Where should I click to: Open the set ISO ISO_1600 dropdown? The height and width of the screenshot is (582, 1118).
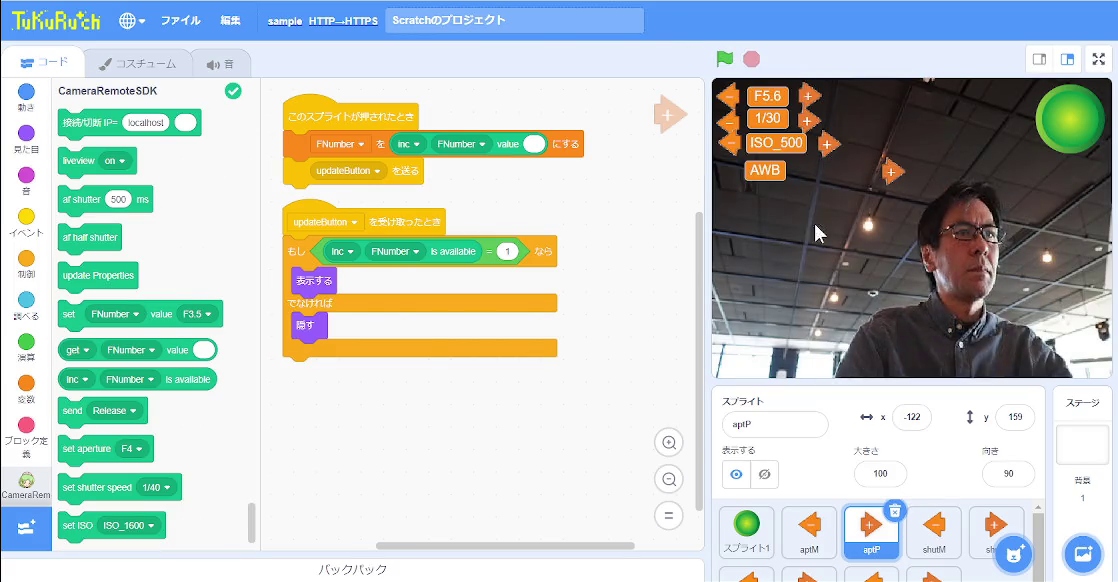click(128, 525)
